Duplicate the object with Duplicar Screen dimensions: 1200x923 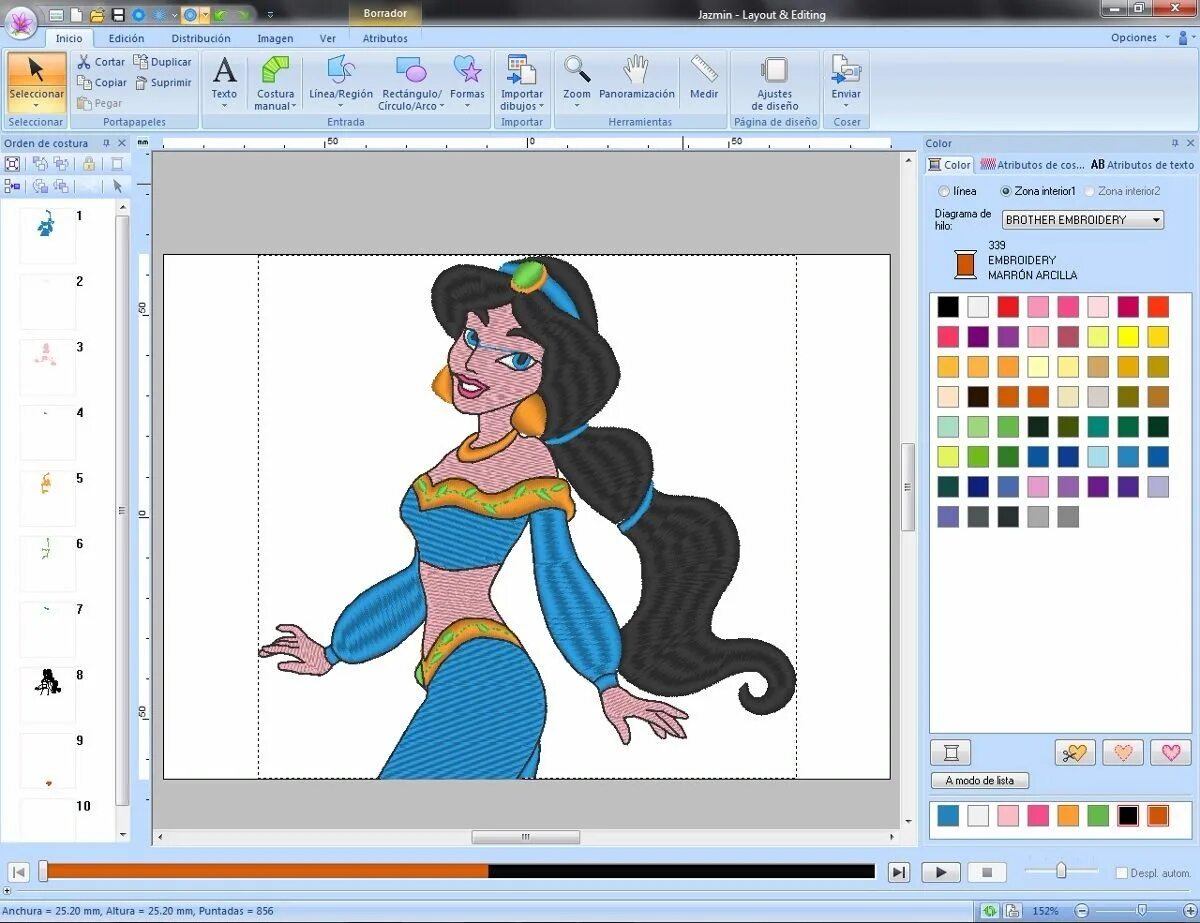point(162,62)
